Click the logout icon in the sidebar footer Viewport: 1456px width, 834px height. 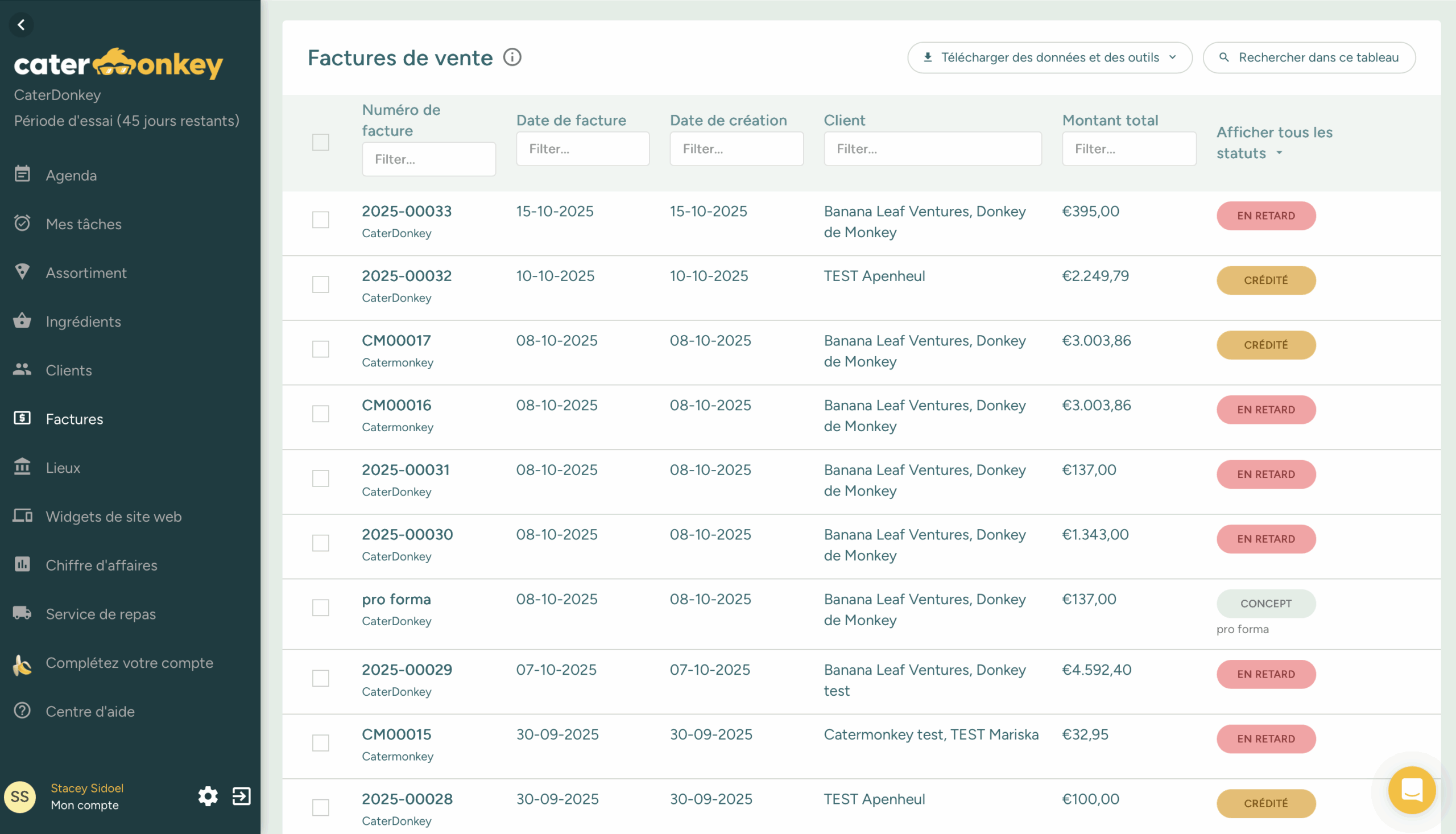click(241, 796)
